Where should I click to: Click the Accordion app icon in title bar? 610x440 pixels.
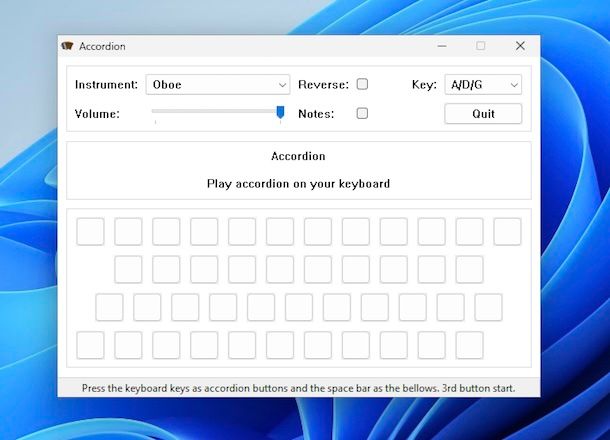tap(67, 46)
